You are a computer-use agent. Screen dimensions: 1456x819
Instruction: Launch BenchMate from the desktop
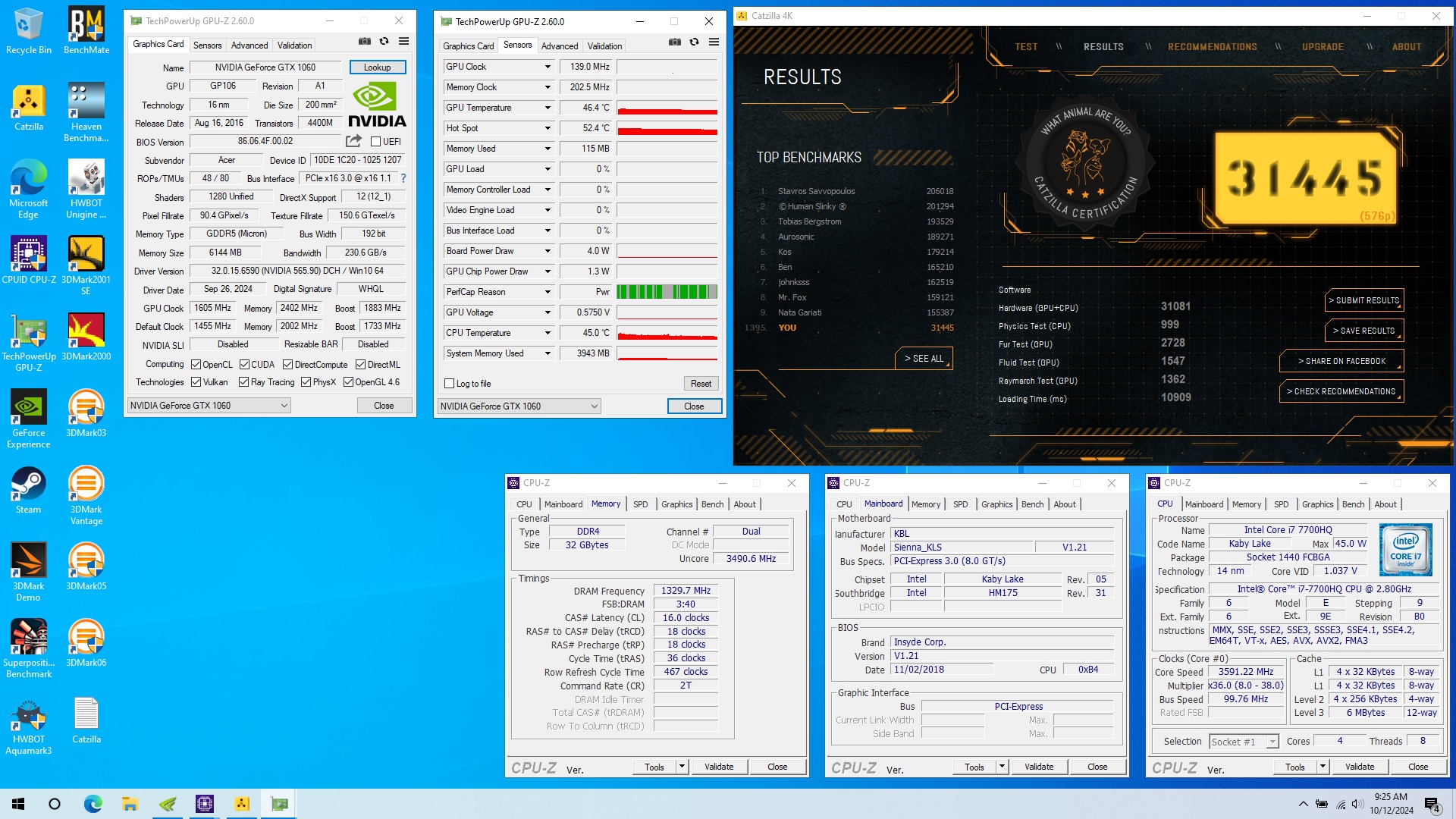(86, 31)
